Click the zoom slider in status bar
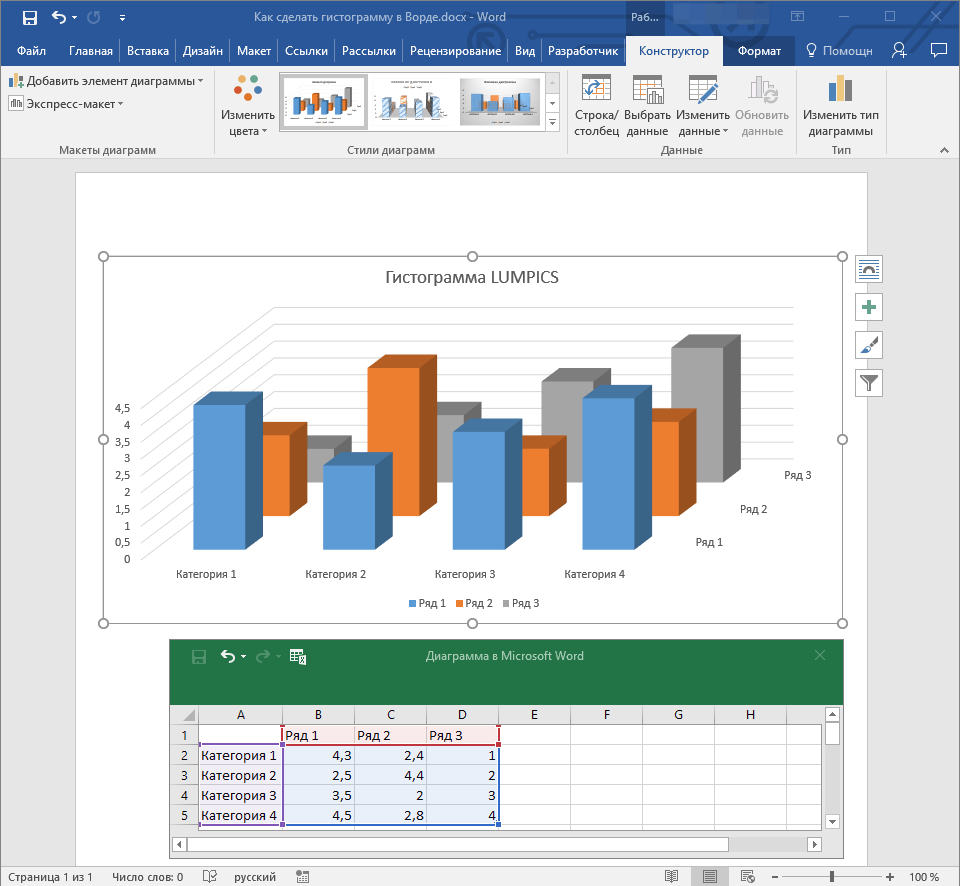This screenshot has width=960, height=886. point(831,876)
